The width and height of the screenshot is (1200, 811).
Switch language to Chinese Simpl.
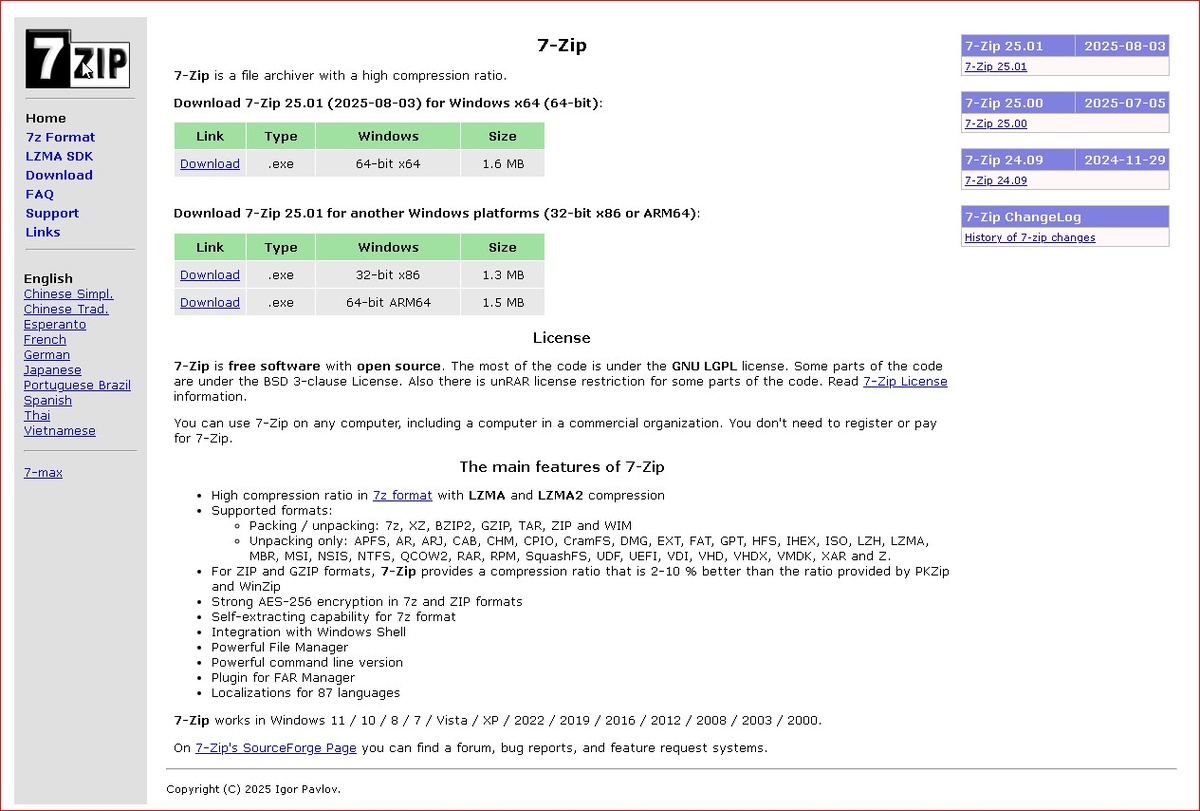click(x=69, y=294)
